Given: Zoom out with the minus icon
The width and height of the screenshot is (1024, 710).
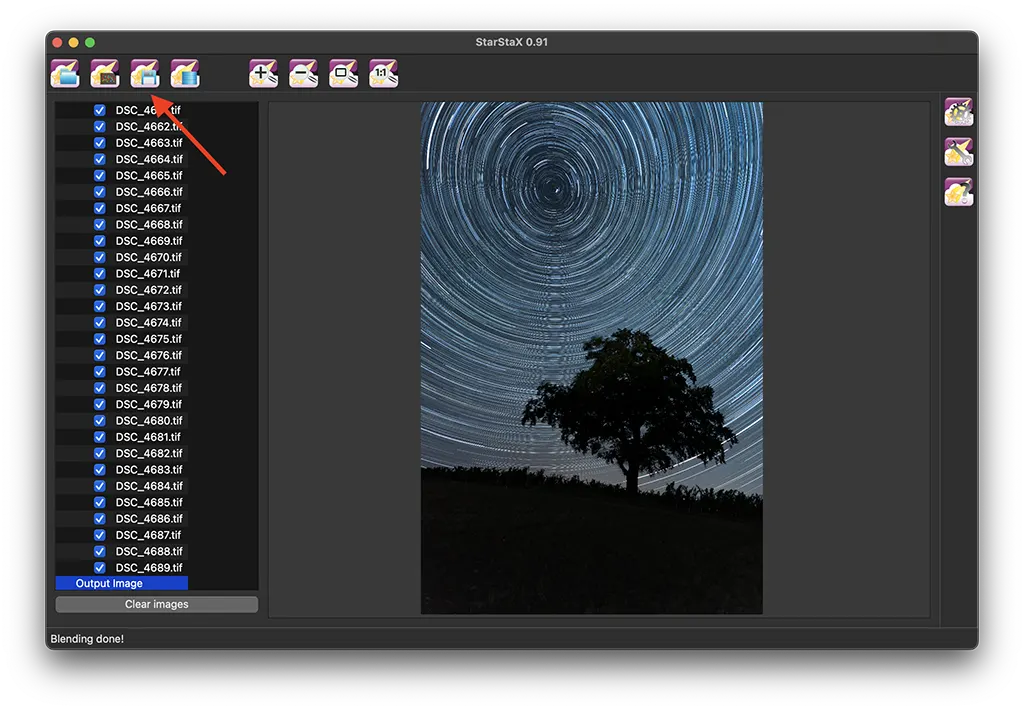Looking at the screenshot, I should pos(304,73).
